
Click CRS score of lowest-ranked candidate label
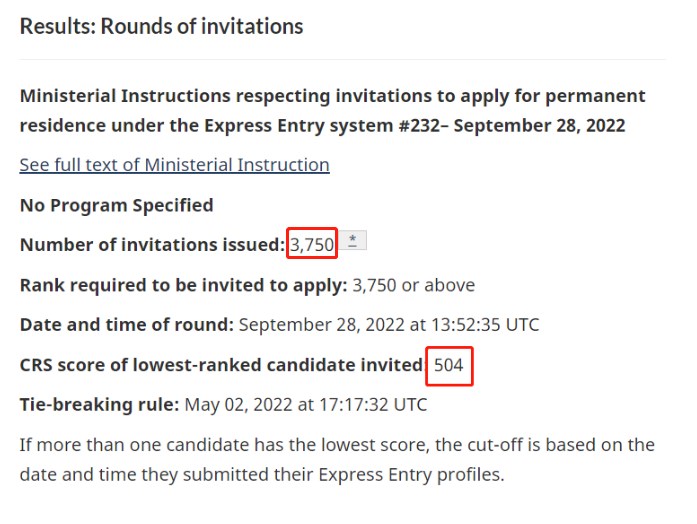(221, 365)
